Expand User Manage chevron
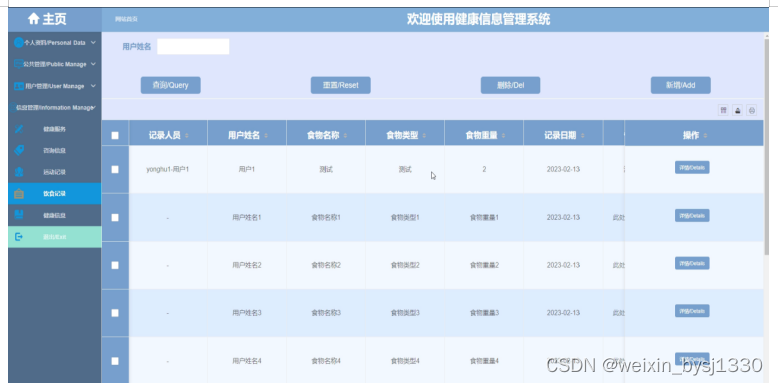Viewport: 778px width, 385px height. 93,86
